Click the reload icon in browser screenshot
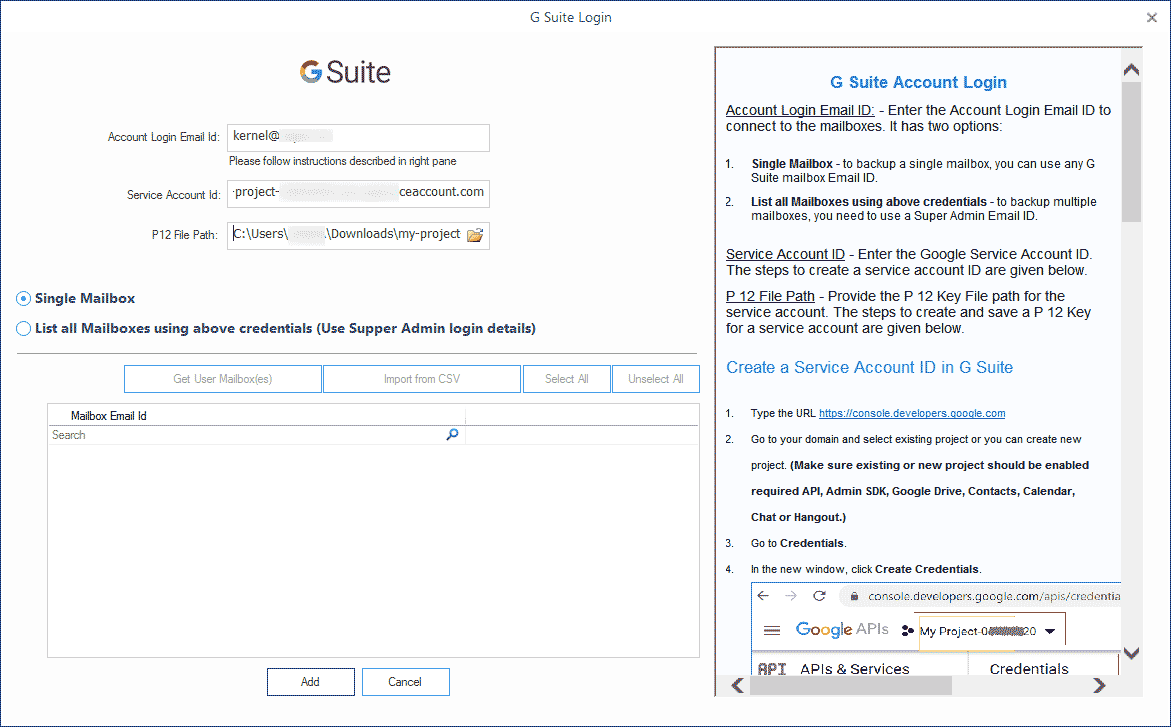This screenshot has height=727, width=1171. pos(819,595)
